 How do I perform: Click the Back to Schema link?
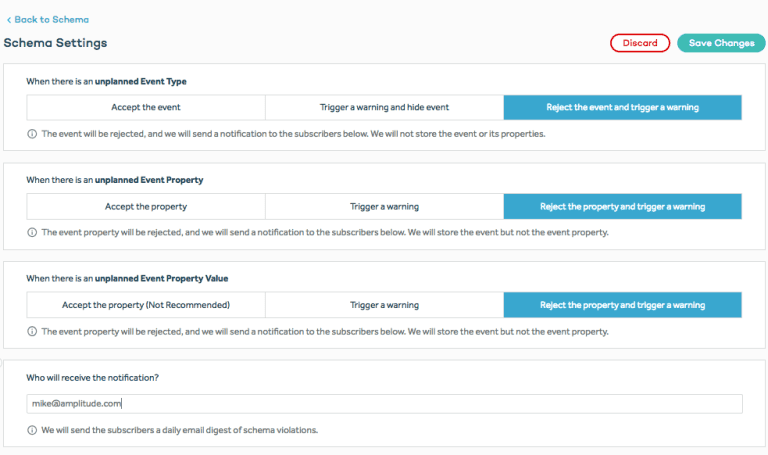pyautogui.click(x=51, y=19)
